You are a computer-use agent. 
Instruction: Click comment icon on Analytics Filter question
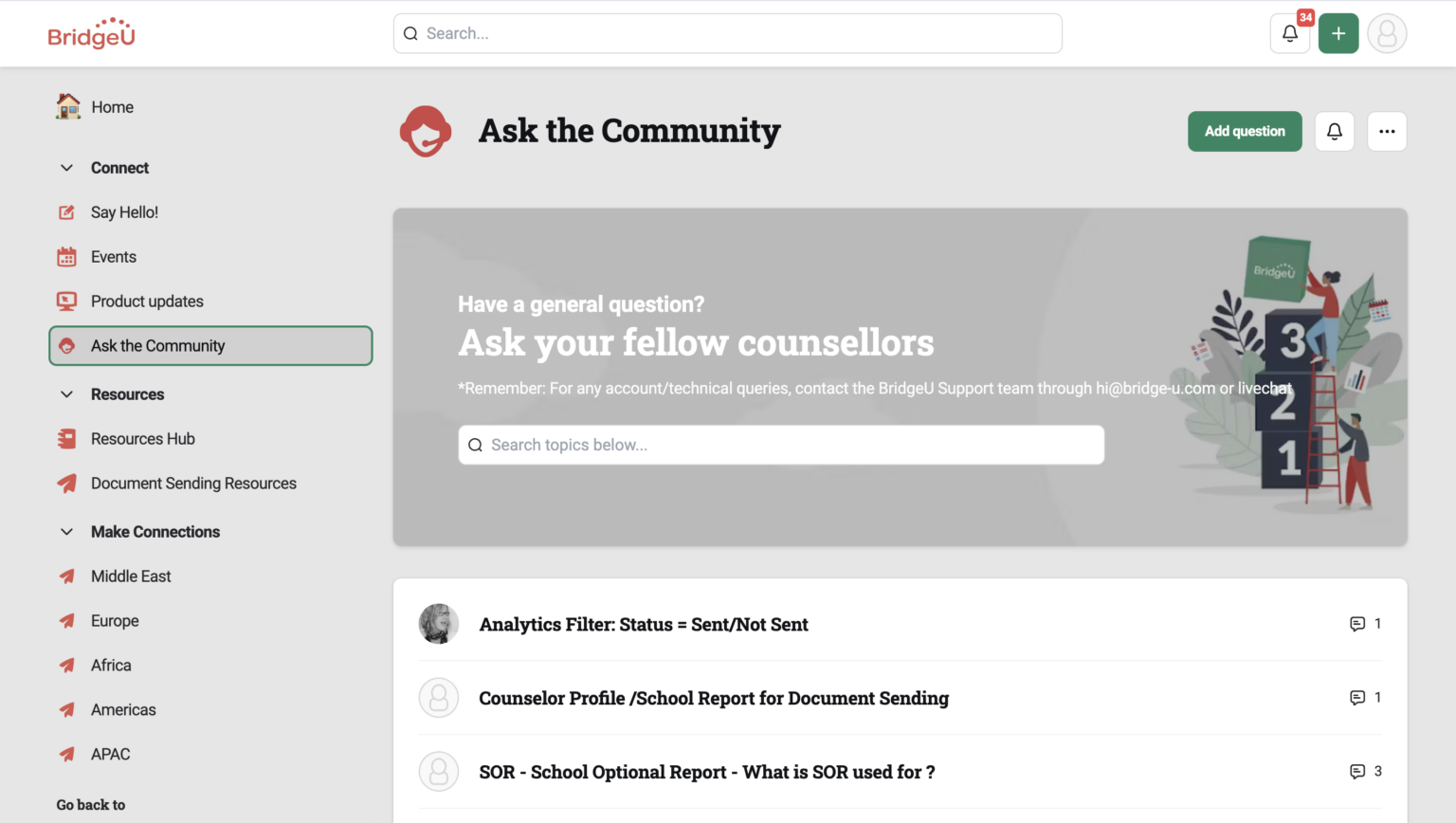coord(1357,624)
